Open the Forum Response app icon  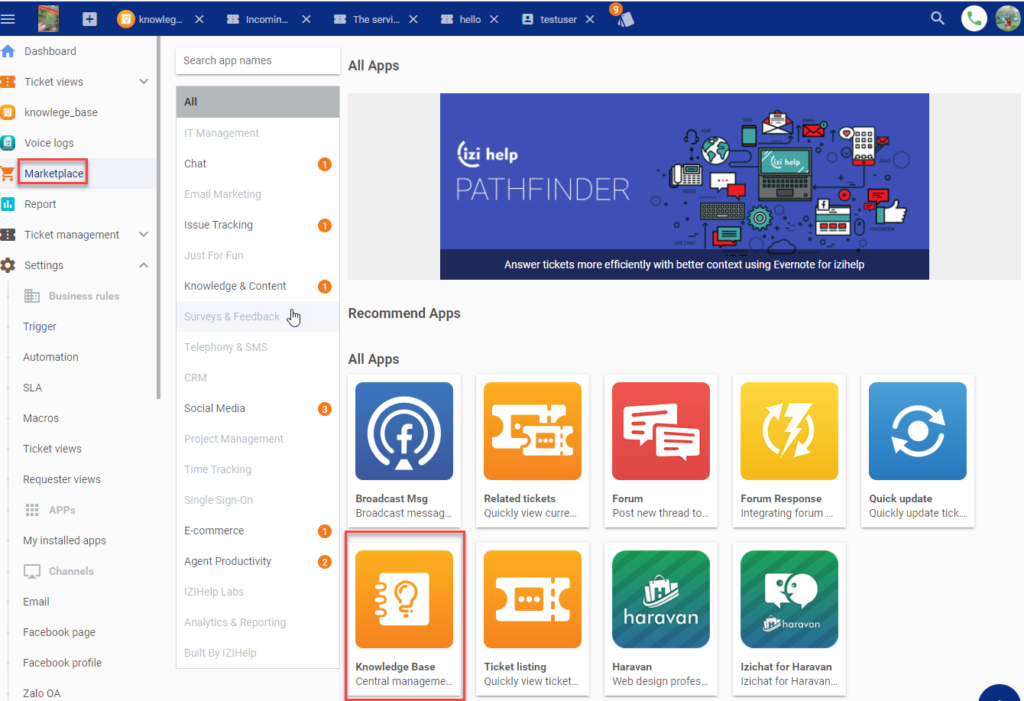tap(789, 431)
